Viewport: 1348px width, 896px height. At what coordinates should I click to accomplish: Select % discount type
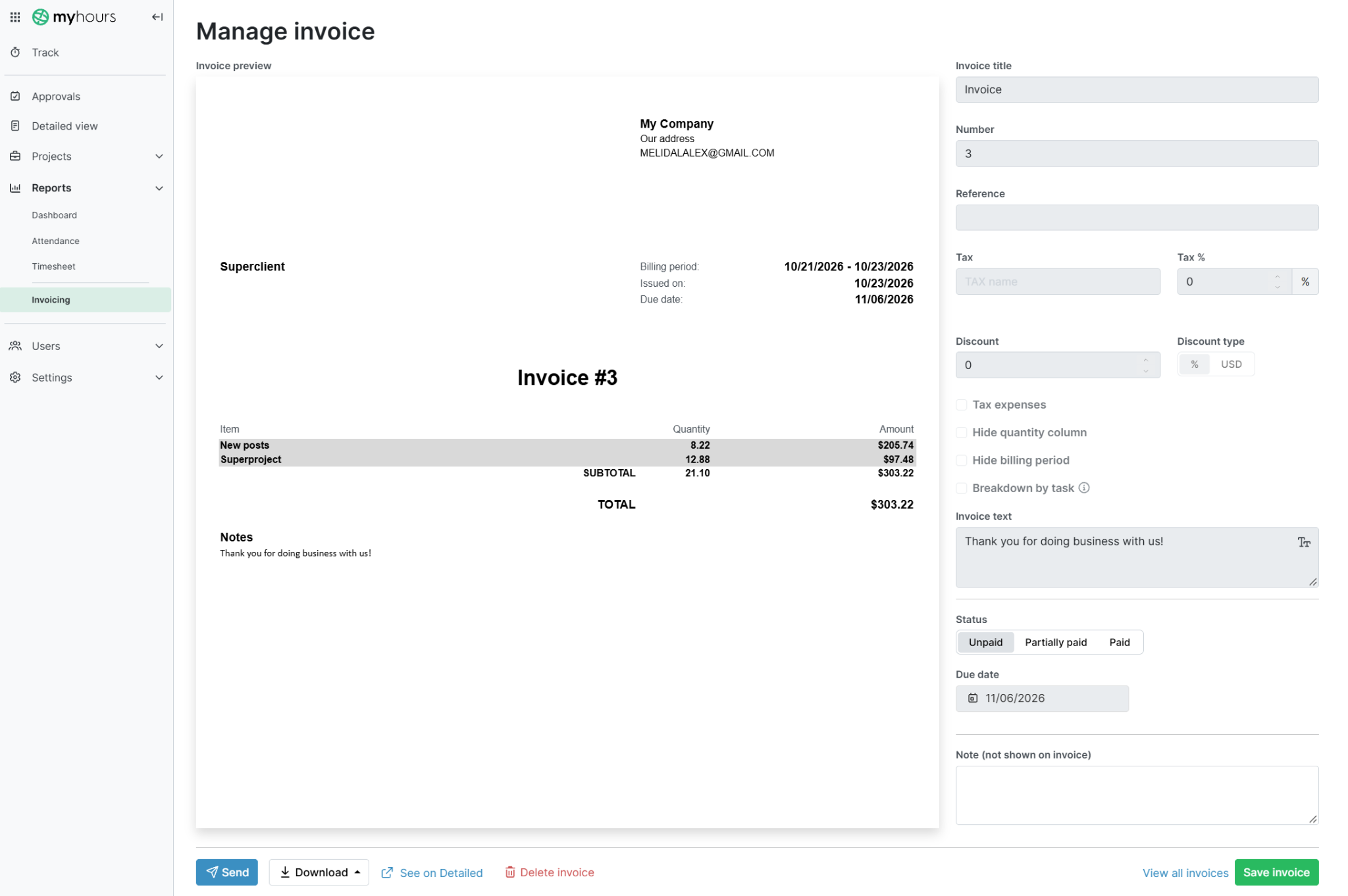pos(1194,364)
